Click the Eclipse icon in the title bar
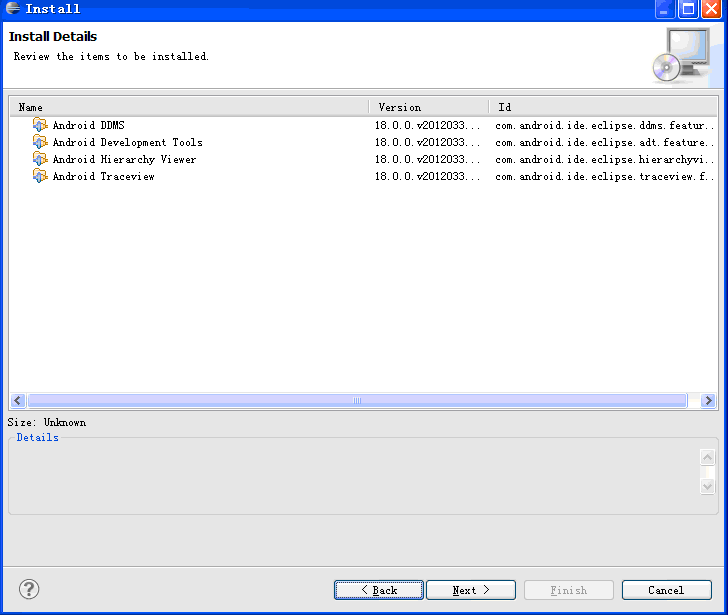This screenshot has width=728, height=615. point(13,8)
